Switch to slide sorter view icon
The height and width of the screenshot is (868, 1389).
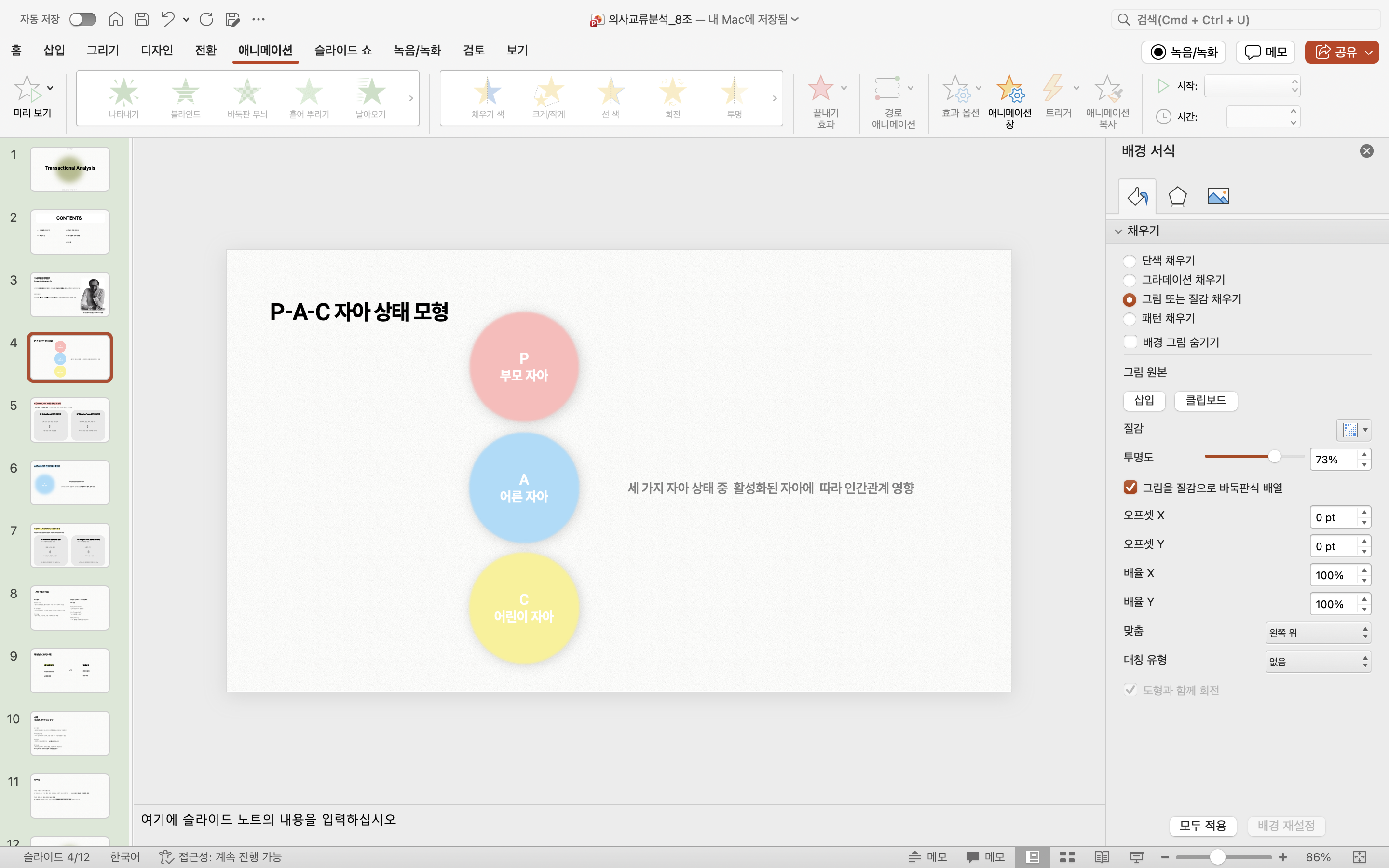tap(1067, 856)
